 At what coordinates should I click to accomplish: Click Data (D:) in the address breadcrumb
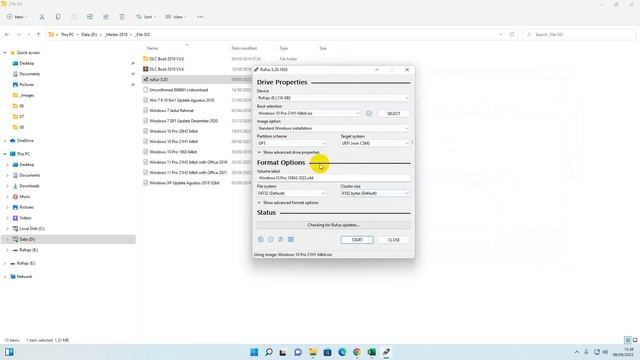pyautogui.click(x=89, y=35)
